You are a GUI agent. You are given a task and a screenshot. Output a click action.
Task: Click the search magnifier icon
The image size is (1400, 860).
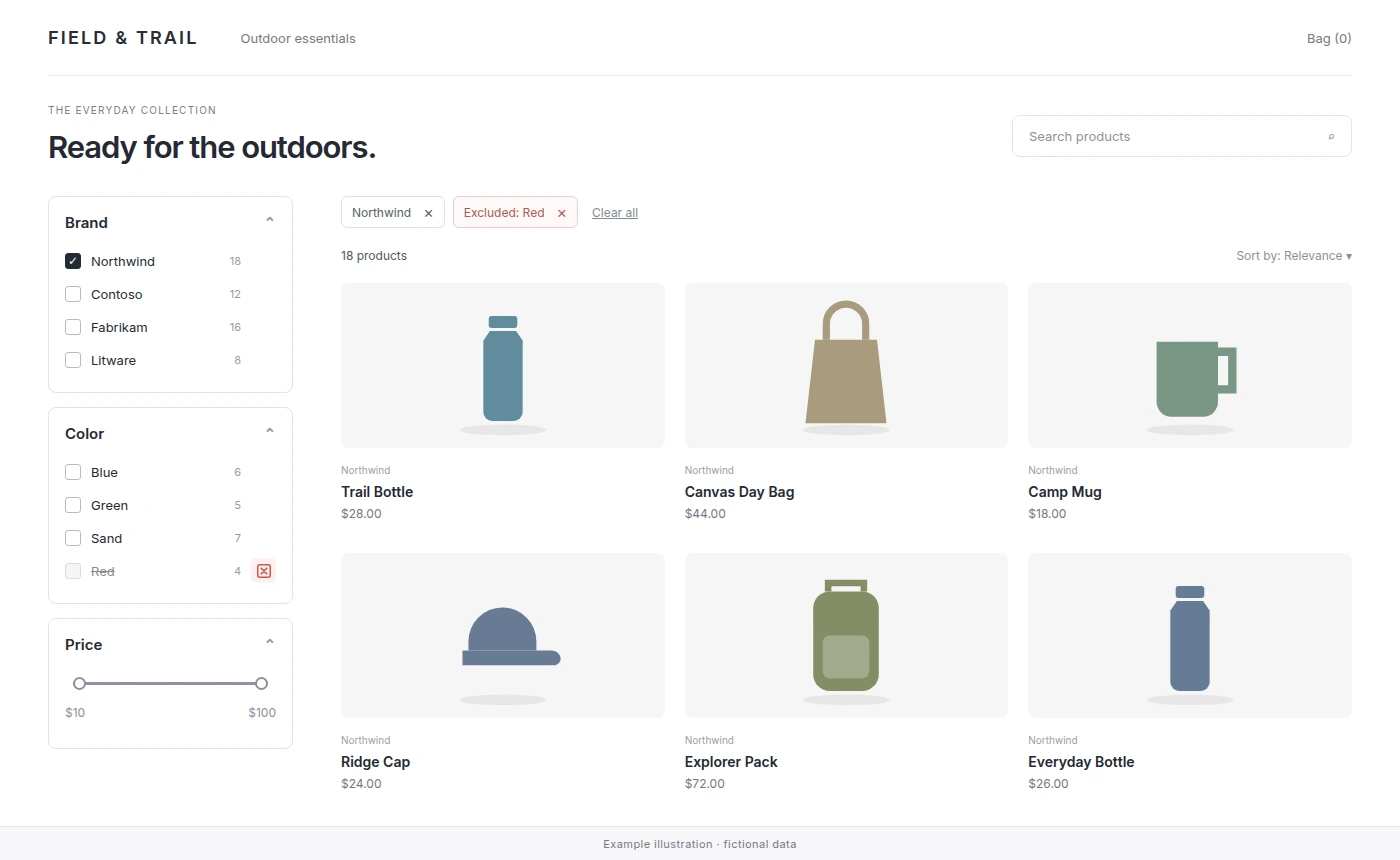[1331, 137]
